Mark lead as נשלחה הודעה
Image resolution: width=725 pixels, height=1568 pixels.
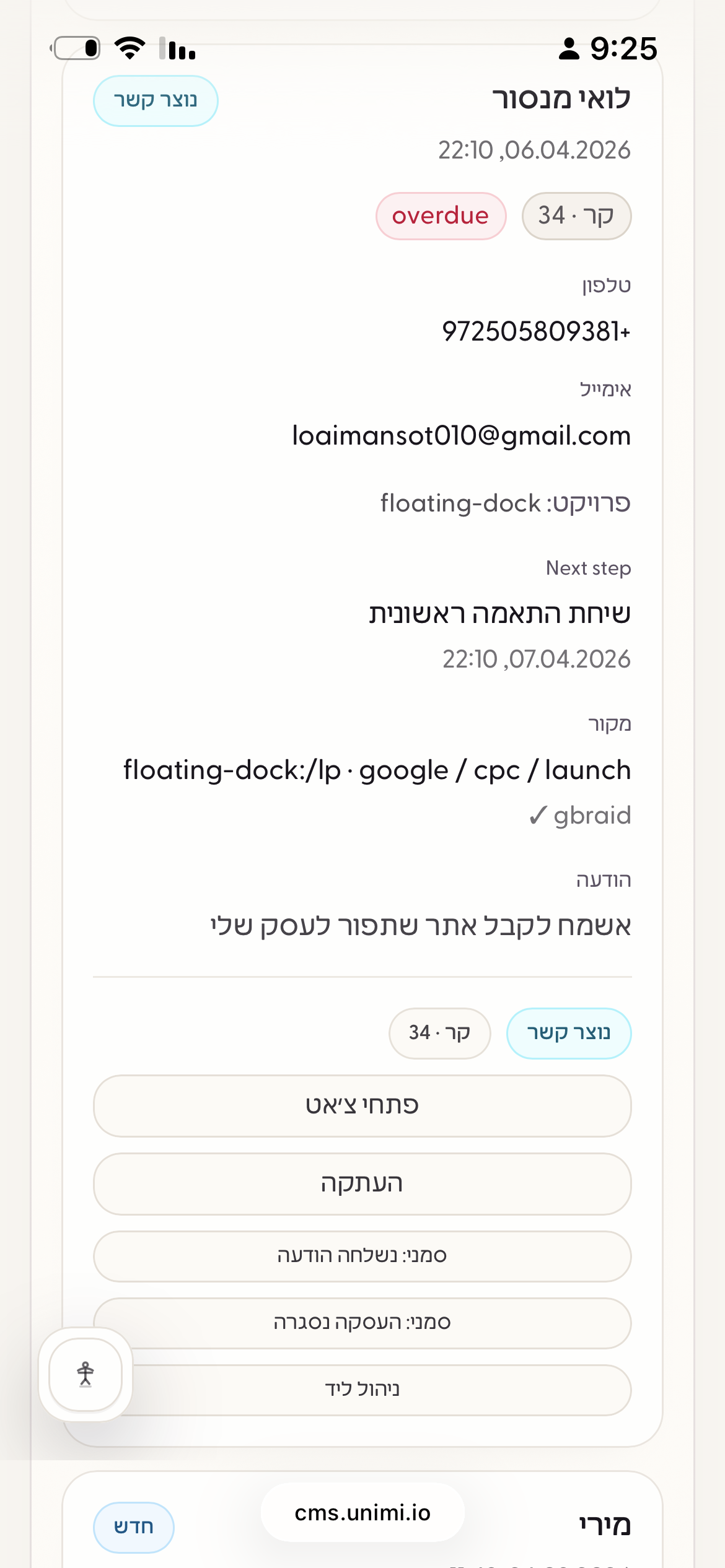(x=362, y=1256)
